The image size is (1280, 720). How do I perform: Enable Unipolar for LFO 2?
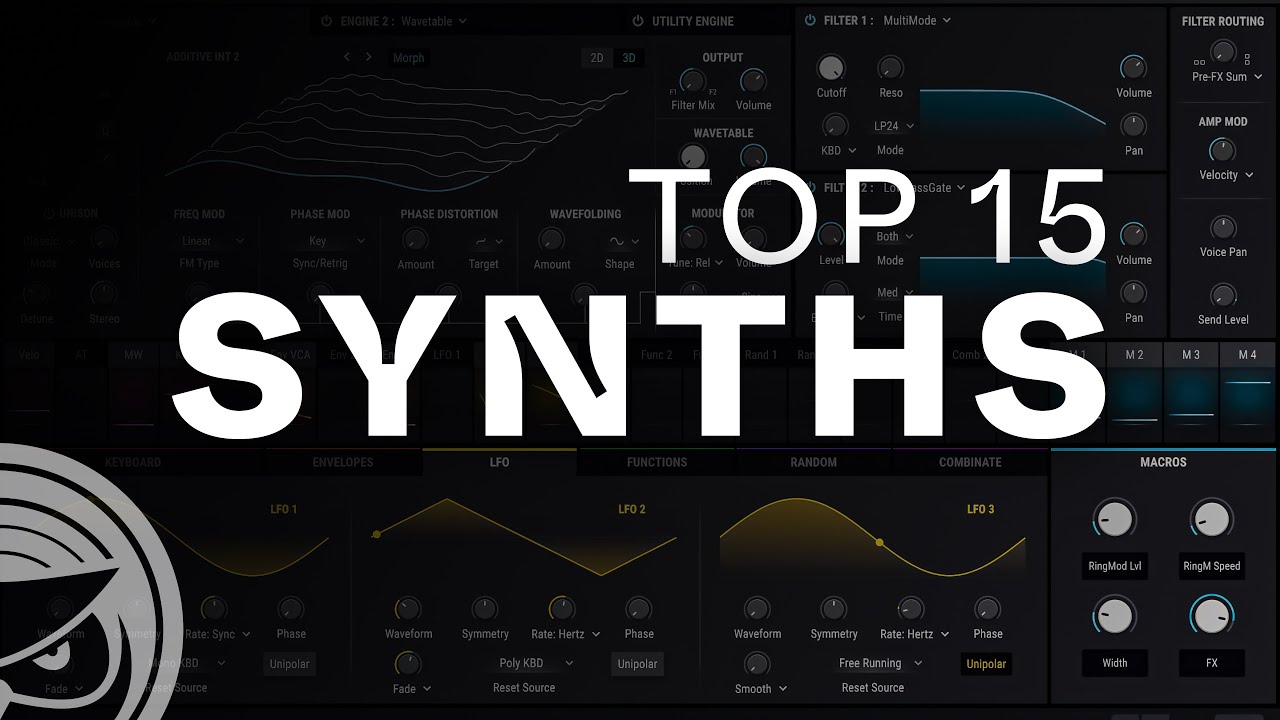pos(638,664)
